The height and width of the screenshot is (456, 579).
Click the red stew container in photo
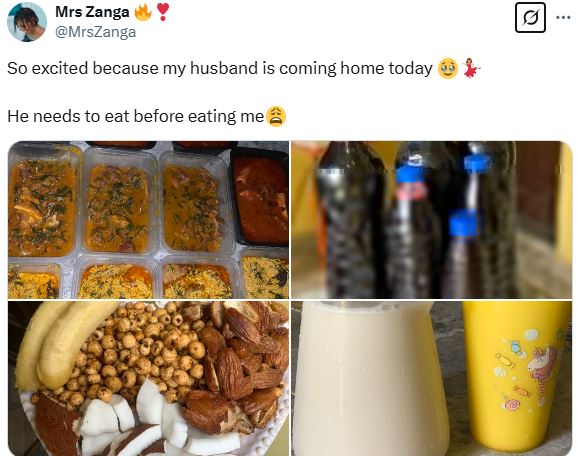pos(260,196)
